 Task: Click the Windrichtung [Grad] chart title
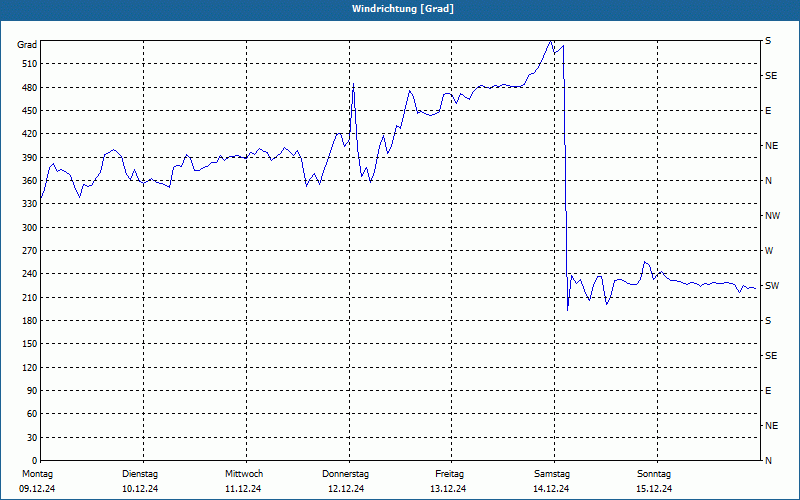(x=403, y=9)
